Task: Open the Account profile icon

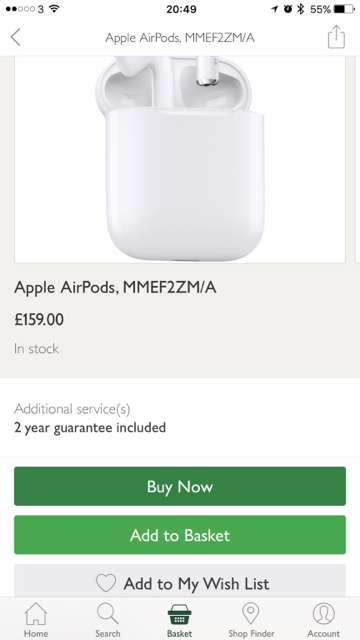Action: 323,613
